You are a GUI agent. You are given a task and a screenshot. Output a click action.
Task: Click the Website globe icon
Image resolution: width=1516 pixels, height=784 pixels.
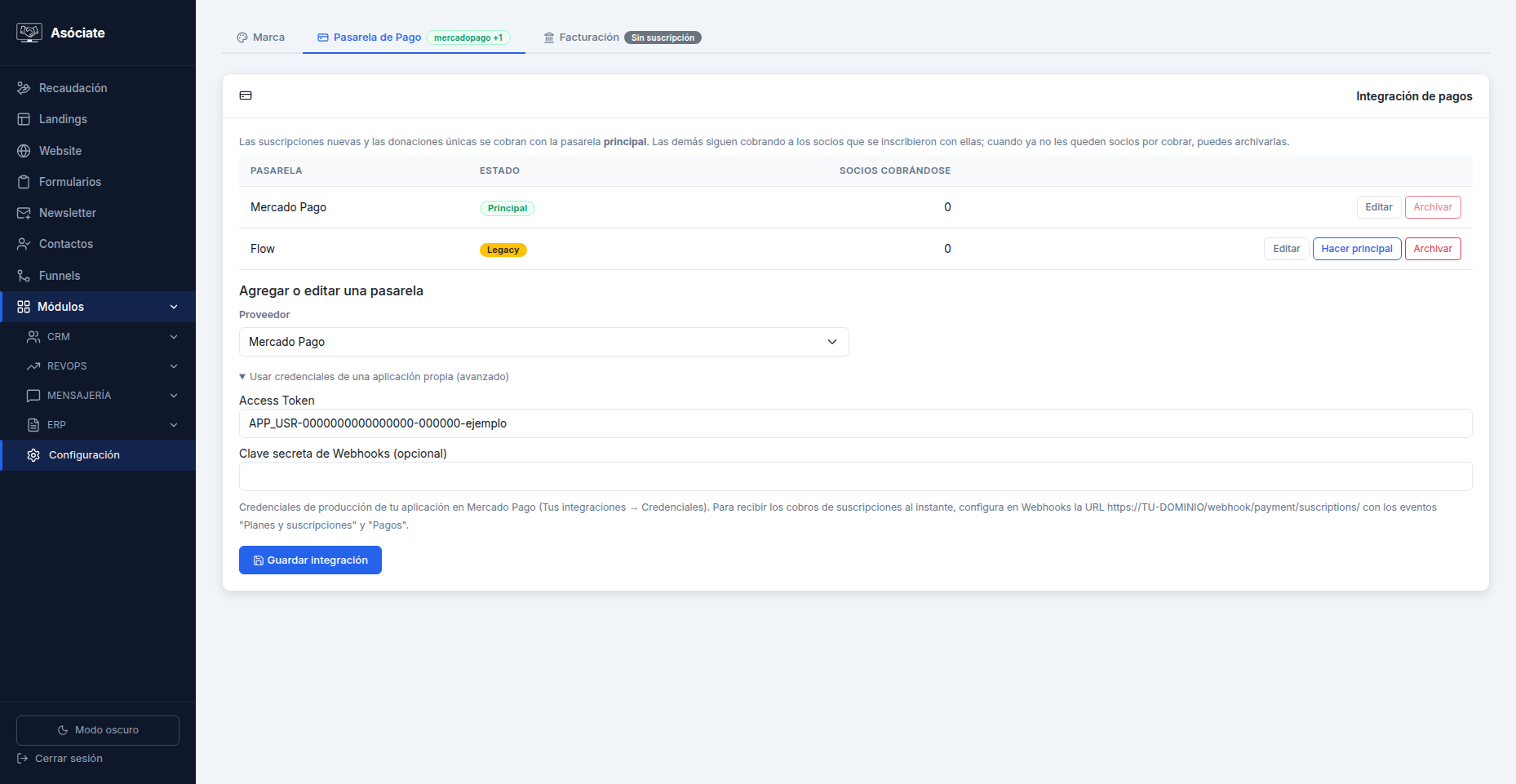point(24,151)
